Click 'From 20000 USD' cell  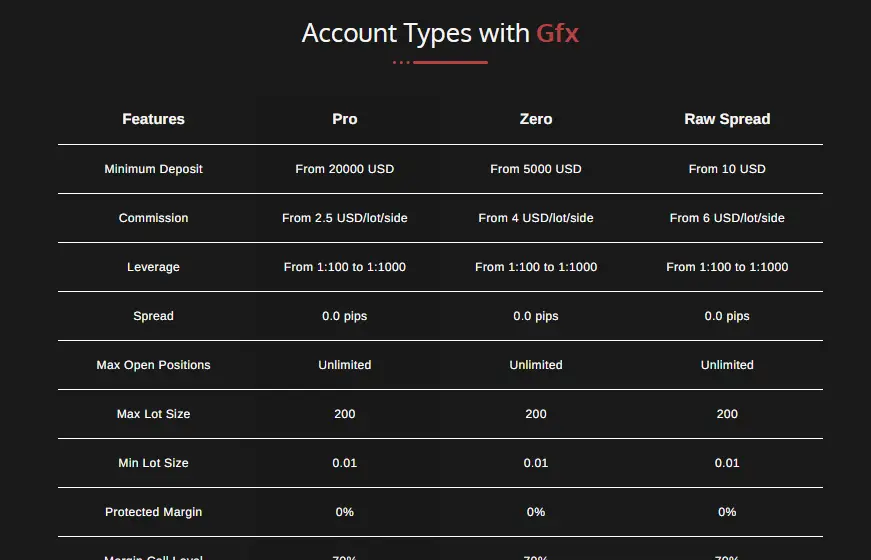coord(344,169)
